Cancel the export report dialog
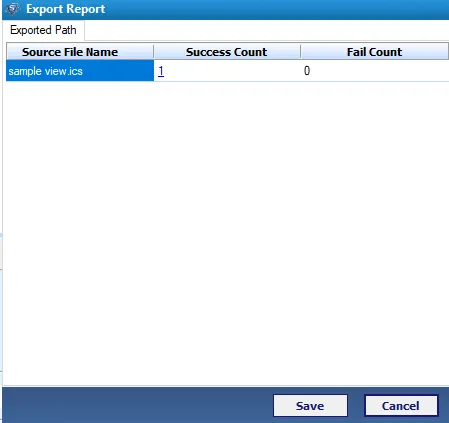449x423 pixels. coord(401,406)
